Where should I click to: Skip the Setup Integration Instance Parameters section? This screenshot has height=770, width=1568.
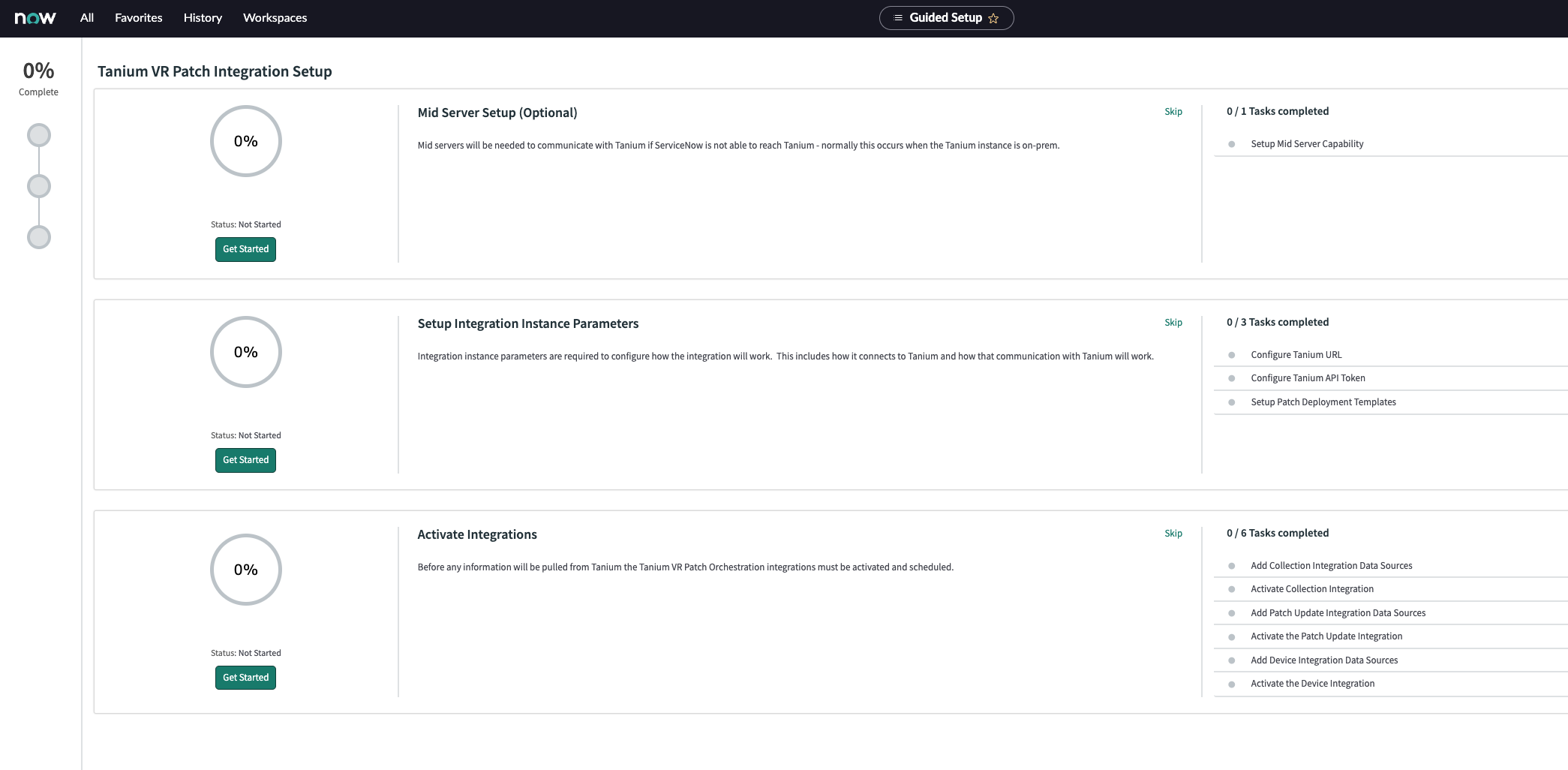[x=1173, y=323]
